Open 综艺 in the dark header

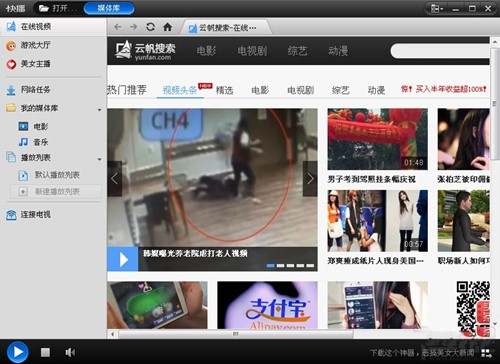click(297, 51)
